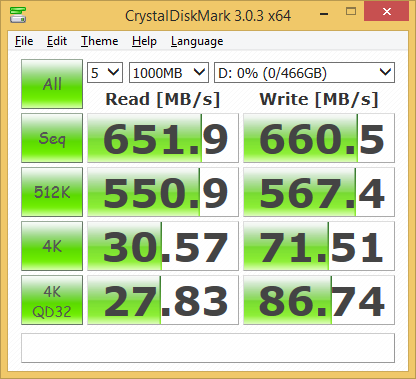Expand the test count dropdown showing 5
This screenshot has width=416, height=379.
tap(105, 72)
